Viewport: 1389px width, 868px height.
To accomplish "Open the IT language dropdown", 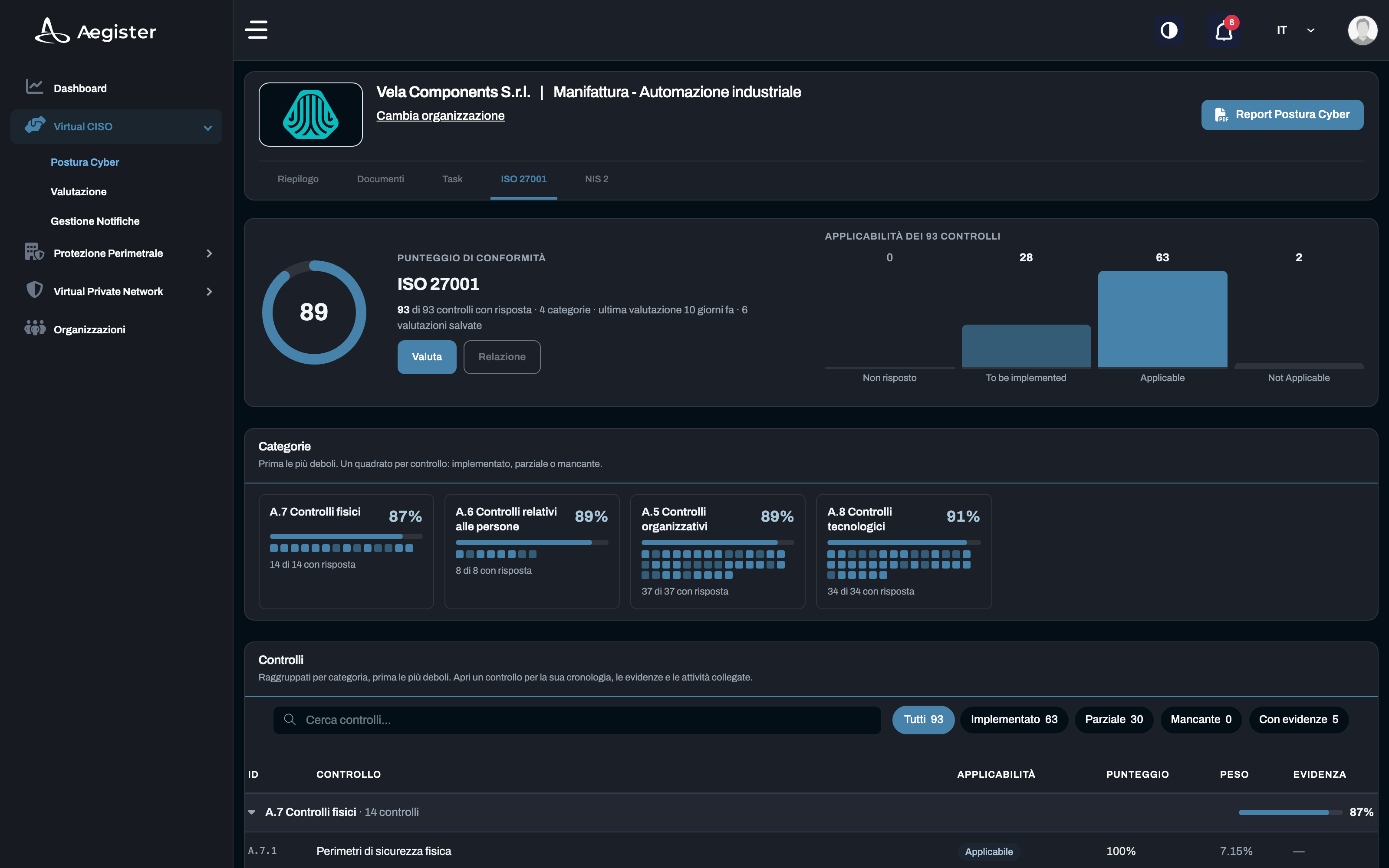I will point(1295,30).
